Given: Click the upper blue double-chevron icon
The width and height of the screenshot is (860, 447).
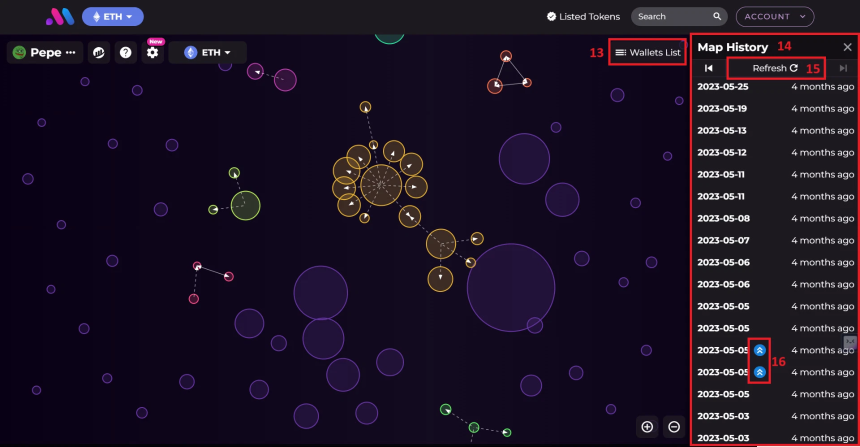Looking at the screenshot, I should [760, 350].
